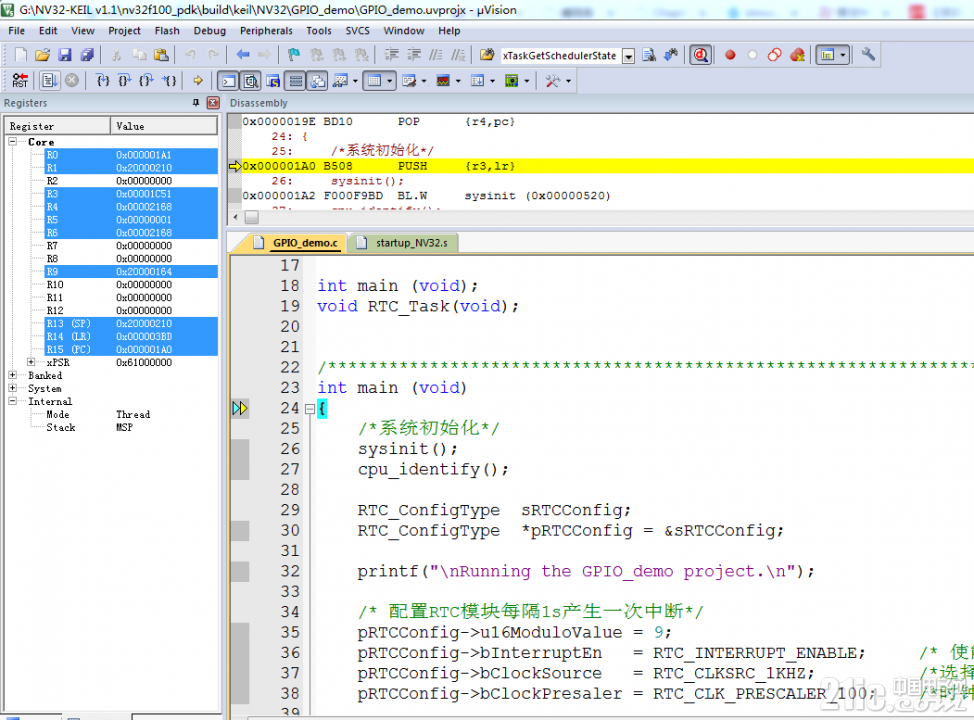Insert breakpoint red dot
The width and height of the screenshot is (974, 720).
[730, 55]
